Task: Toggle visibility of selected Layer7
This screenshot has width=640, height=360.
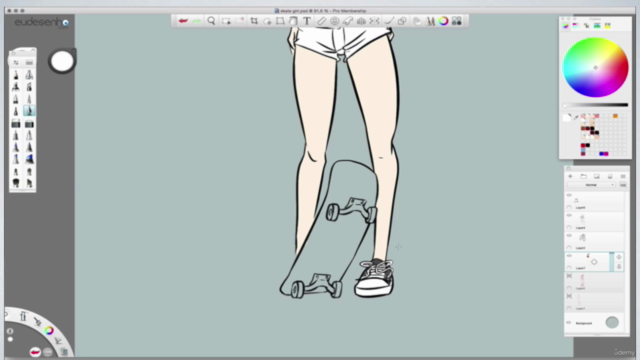Action: pos(569,256)
